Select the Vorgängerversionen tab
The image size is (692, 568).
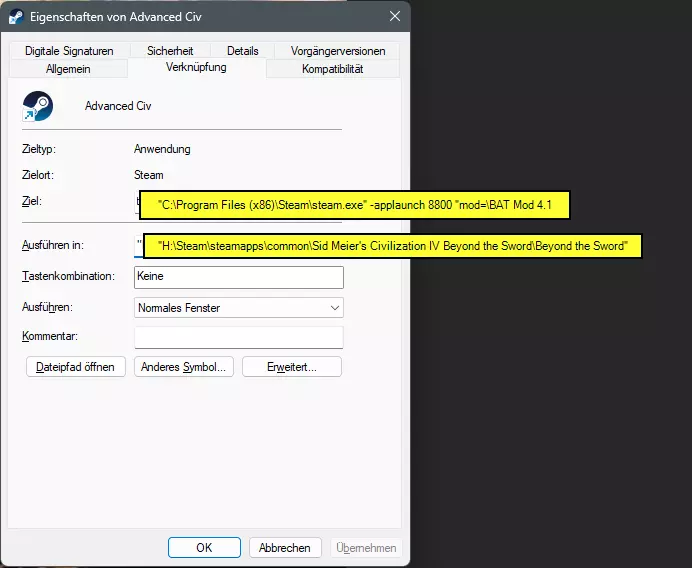pos(338,51)
